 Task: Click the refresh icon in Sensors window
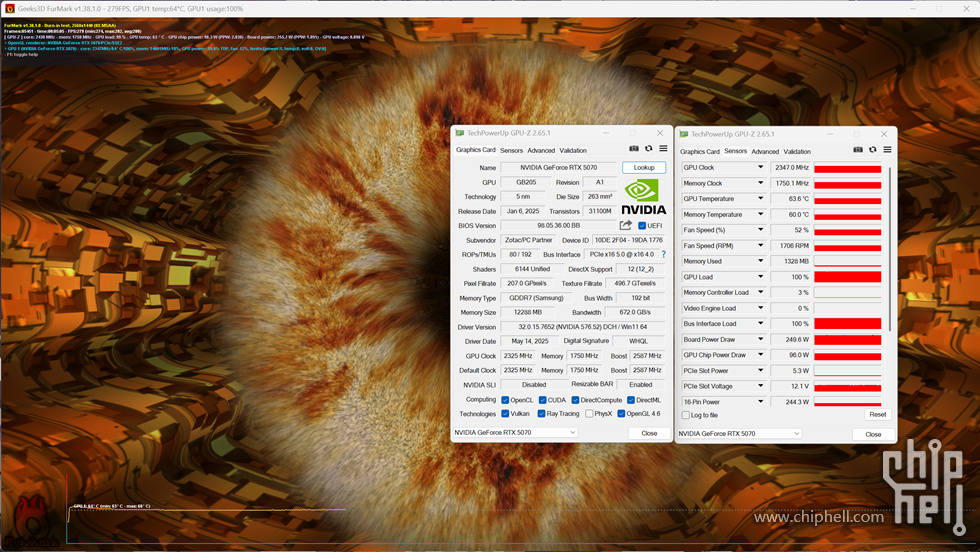(x=872, y=150)
